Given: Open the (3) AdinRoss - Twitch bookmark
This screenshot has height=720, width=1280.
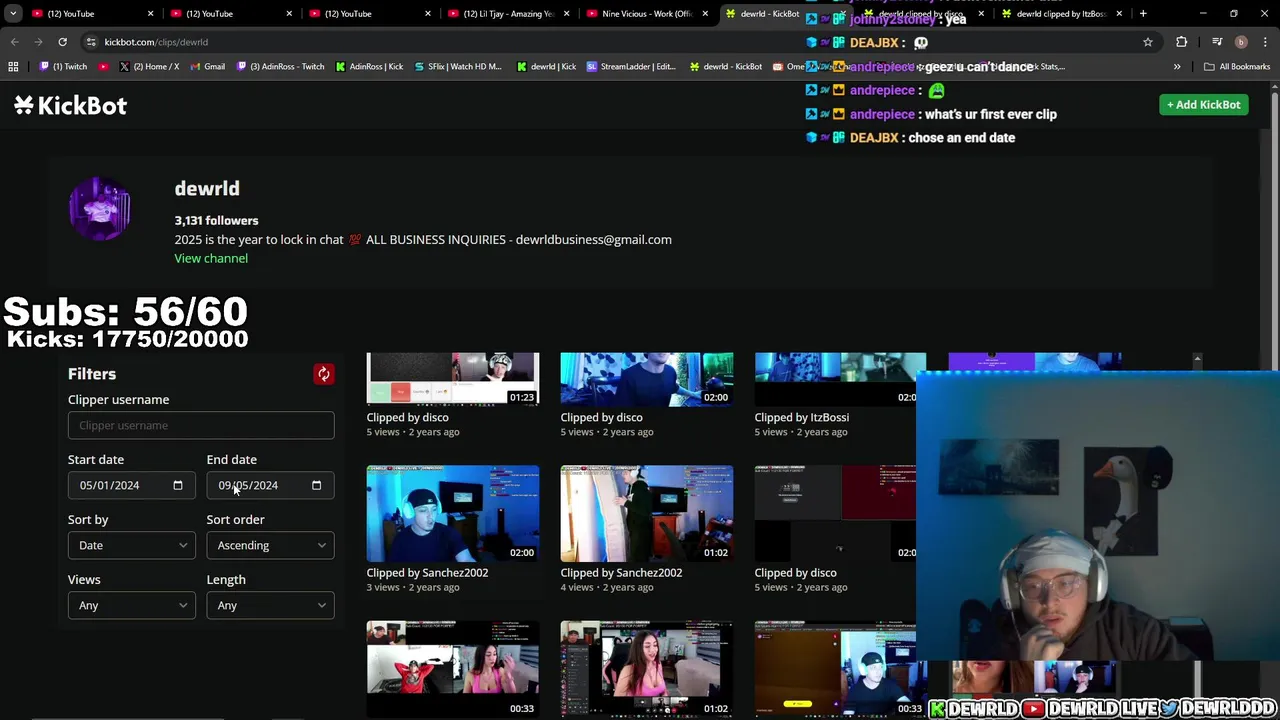Looking at the screenshot, I should (280, 66).
